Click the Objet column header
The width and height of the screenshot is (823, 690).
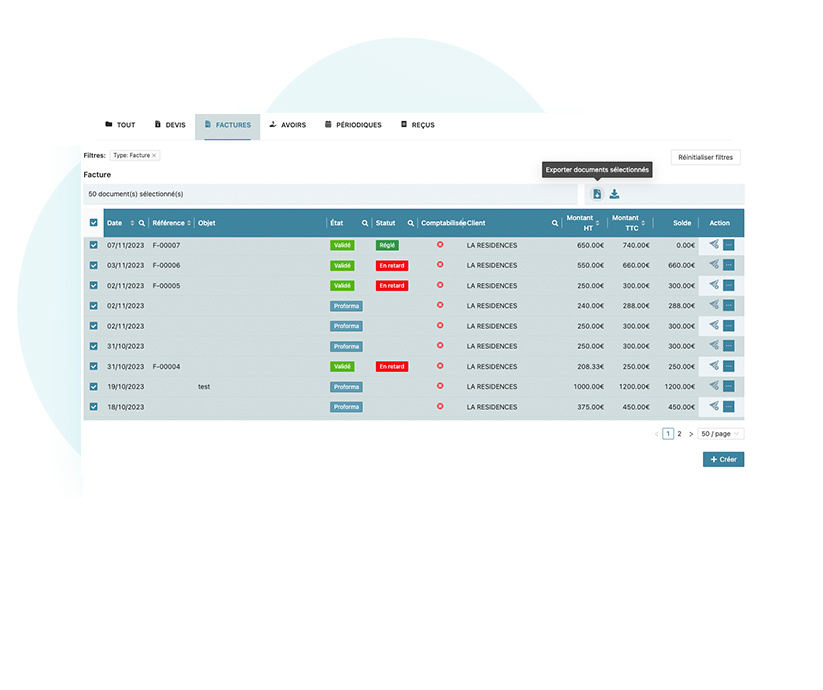click(206, 223)
